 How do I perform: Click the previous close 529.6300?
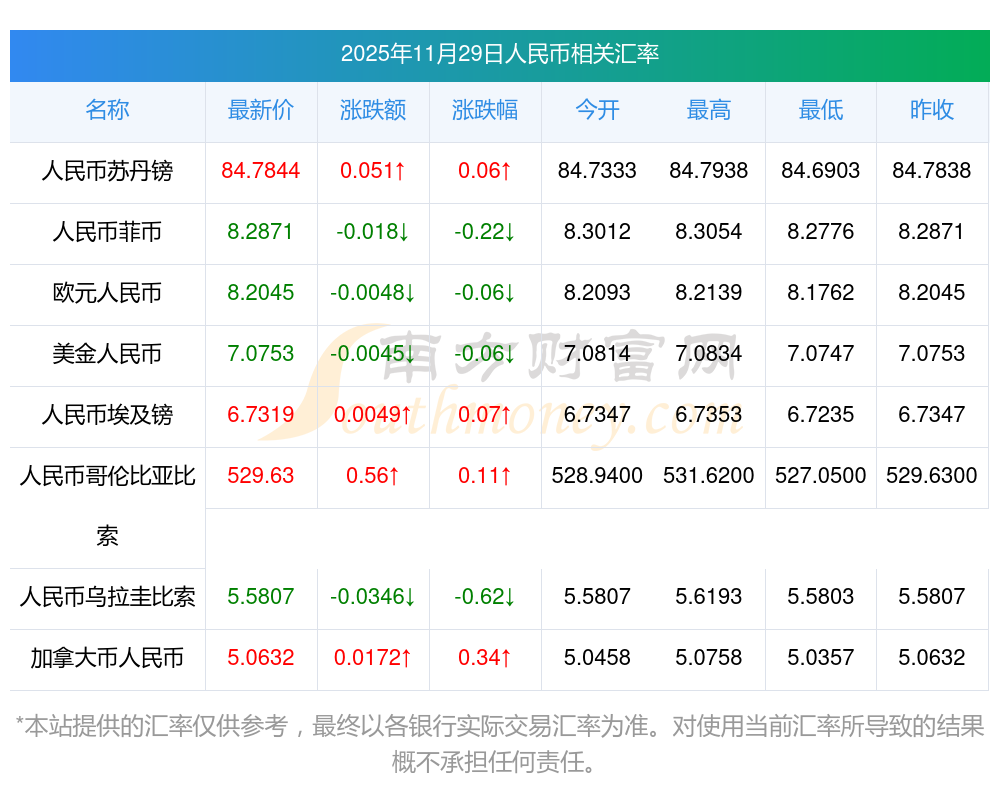pos(932,475)
